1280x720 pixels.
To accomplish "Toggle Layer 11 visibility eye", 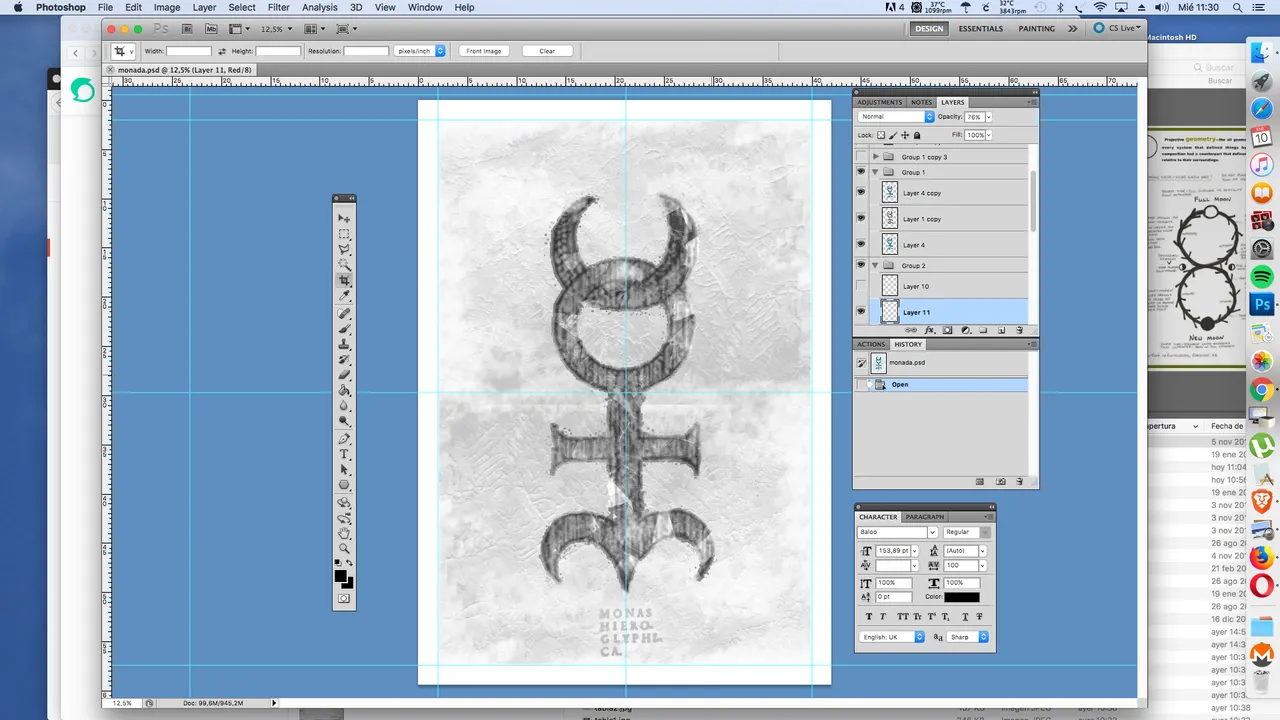I will (x=861, y=312).
